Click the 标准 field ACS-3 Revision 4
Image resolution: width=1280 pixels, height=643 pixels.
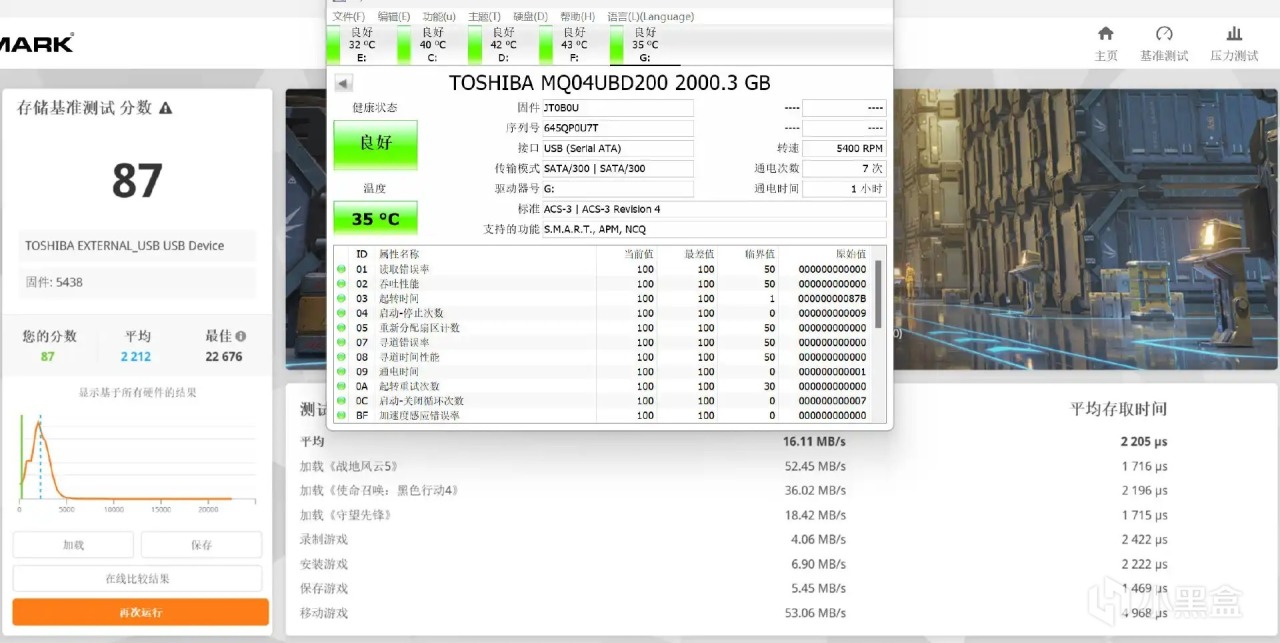click(x=714, y=209)
